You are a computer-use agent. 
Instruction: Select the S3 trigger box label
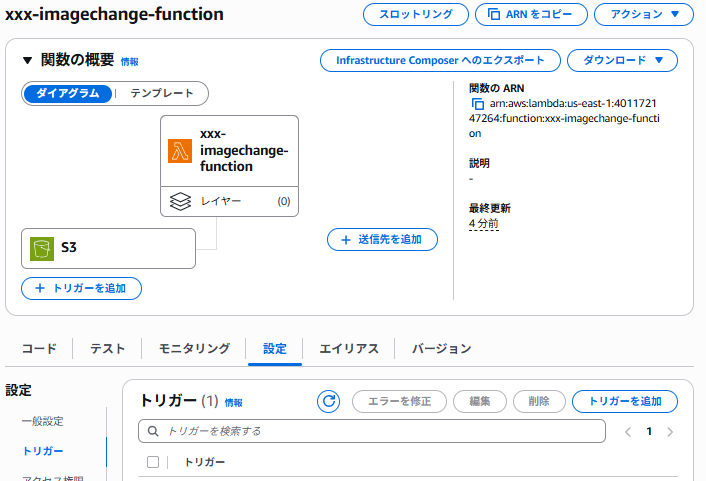tap(69, 247)
